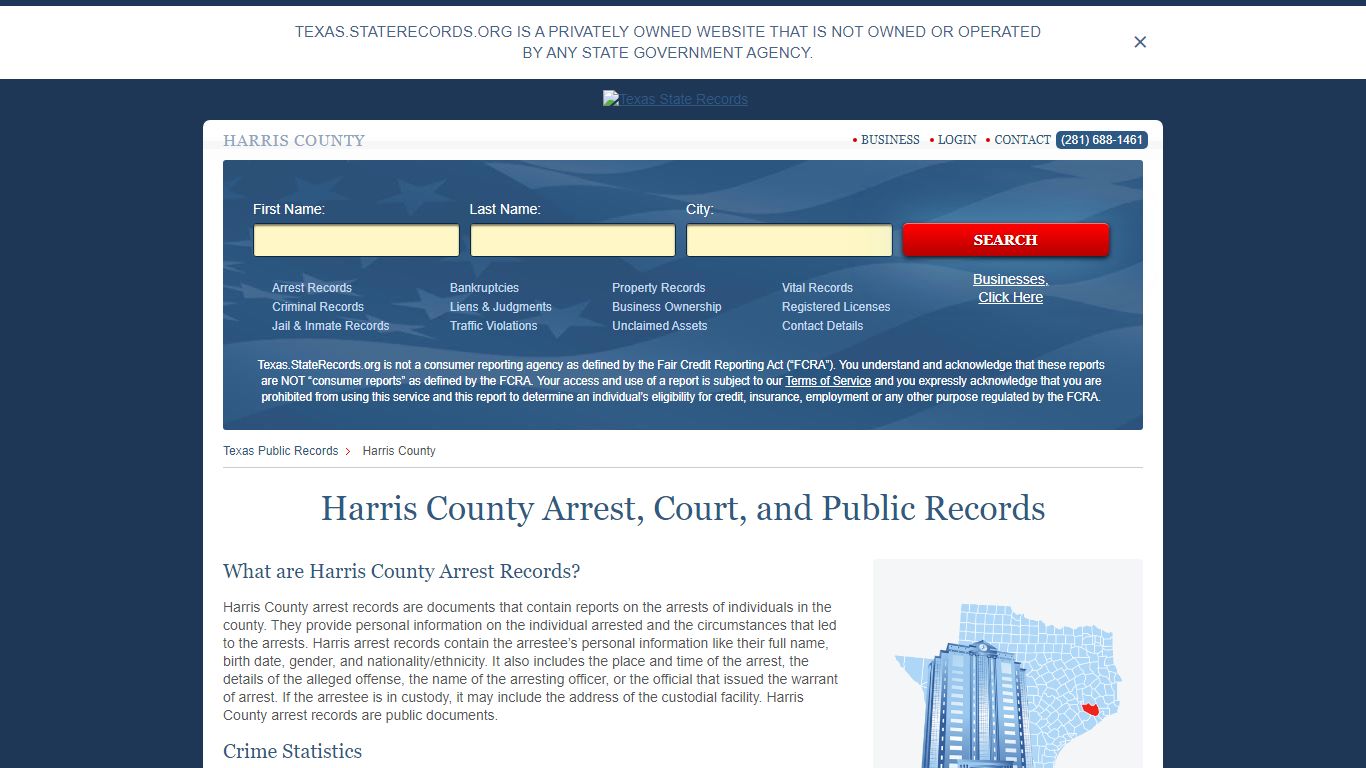Image resolution: width=1366 pixels, height=768 pixels.
Task: Click the What are Harris County Arrest Records heading
Action: (401, 571)
